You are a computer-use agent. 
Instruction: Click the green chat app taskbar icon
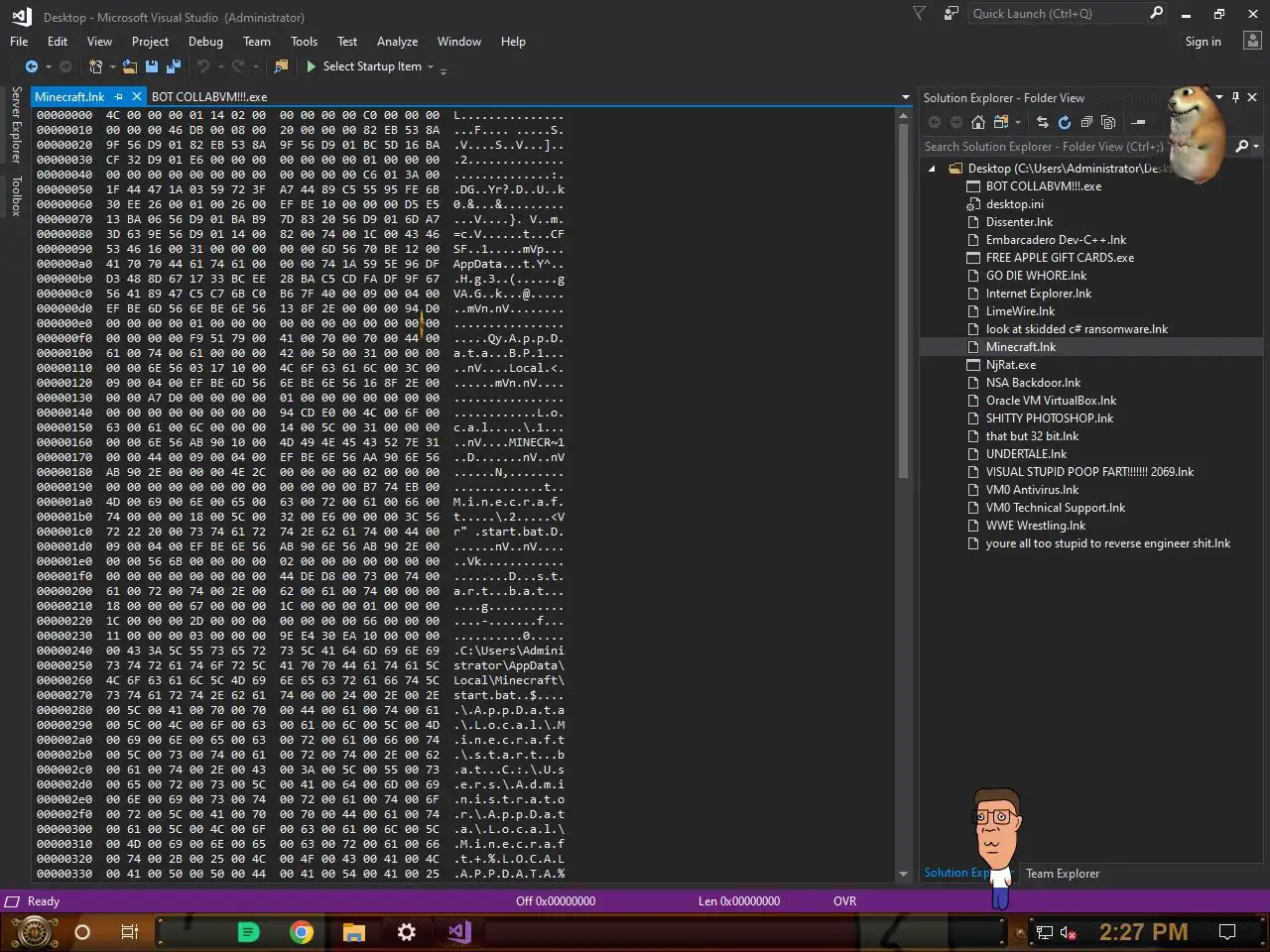(x=249, y=932)
